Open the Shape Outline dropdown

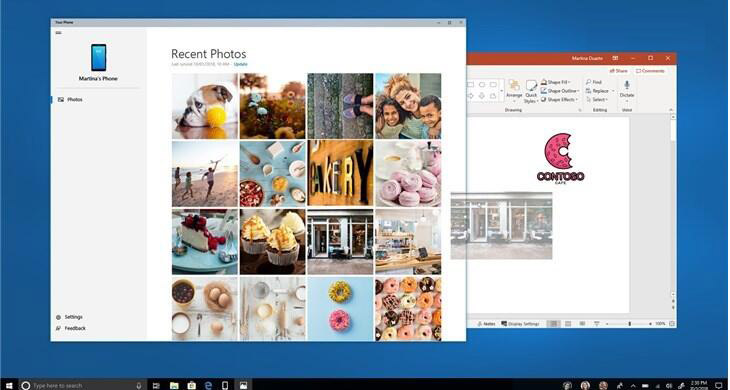pyautogui.click(x=560, y=91)
